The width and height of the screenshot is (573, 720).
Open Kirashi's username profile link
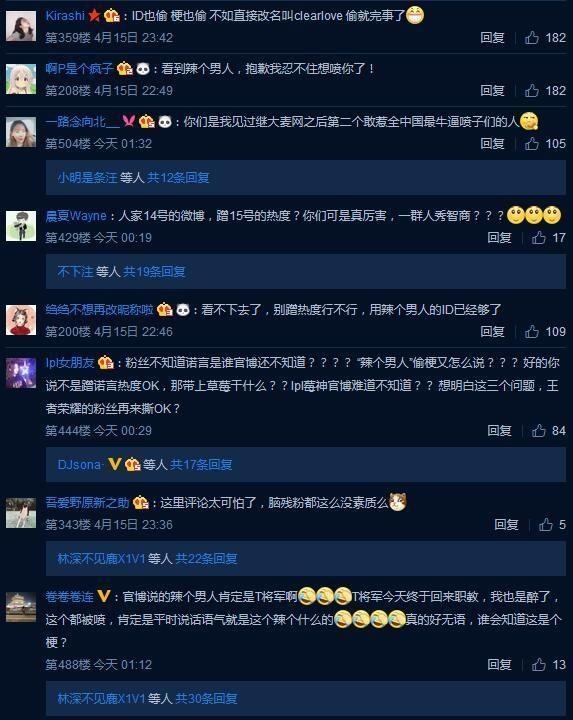(65, 16)
